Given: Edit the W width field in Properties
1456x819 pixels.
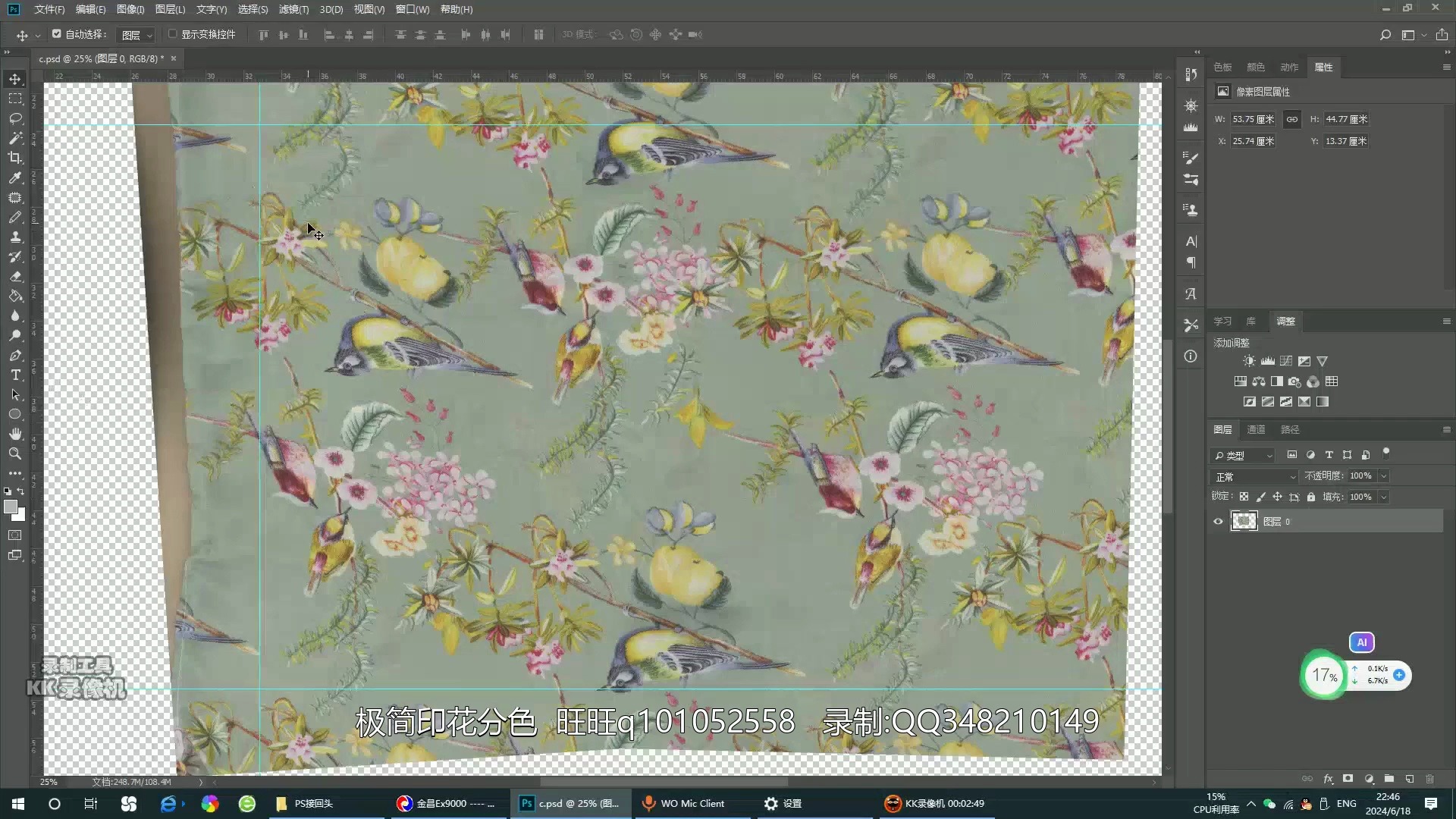Looking at the screenshot, I should click(x=1253, y=119).
